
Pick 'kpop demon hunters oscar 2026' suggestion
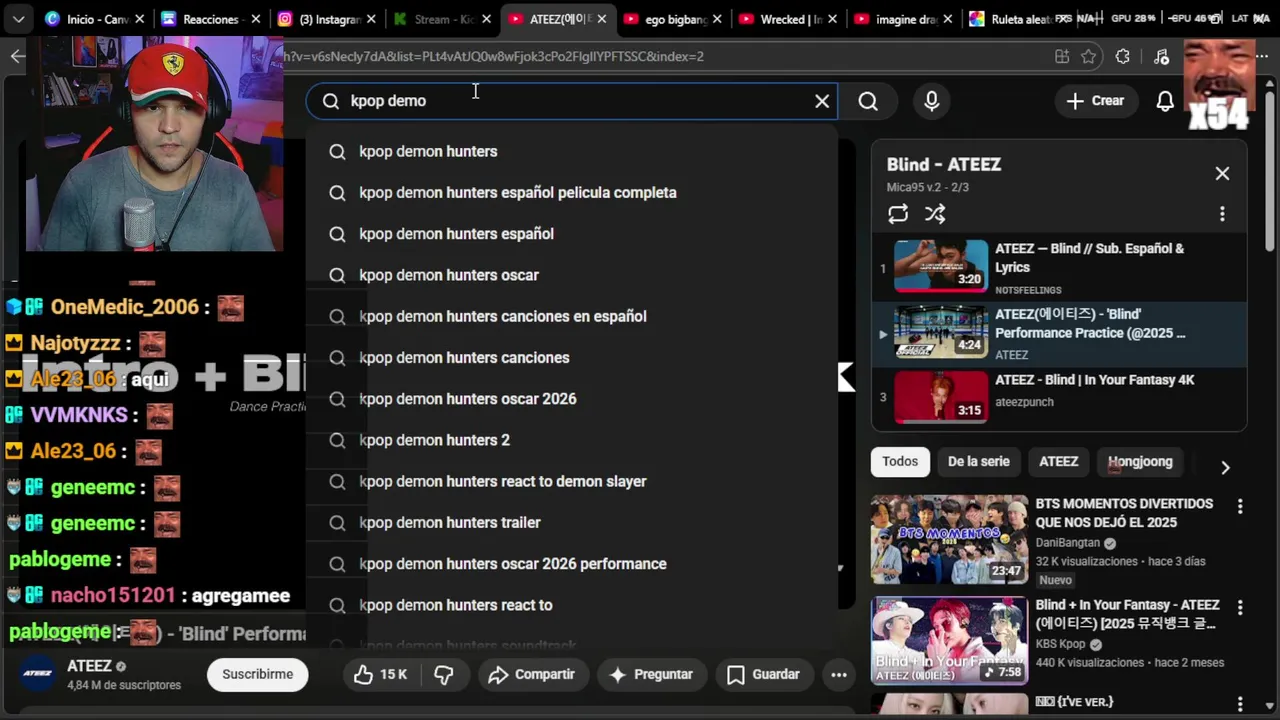(x=571, y=399)
